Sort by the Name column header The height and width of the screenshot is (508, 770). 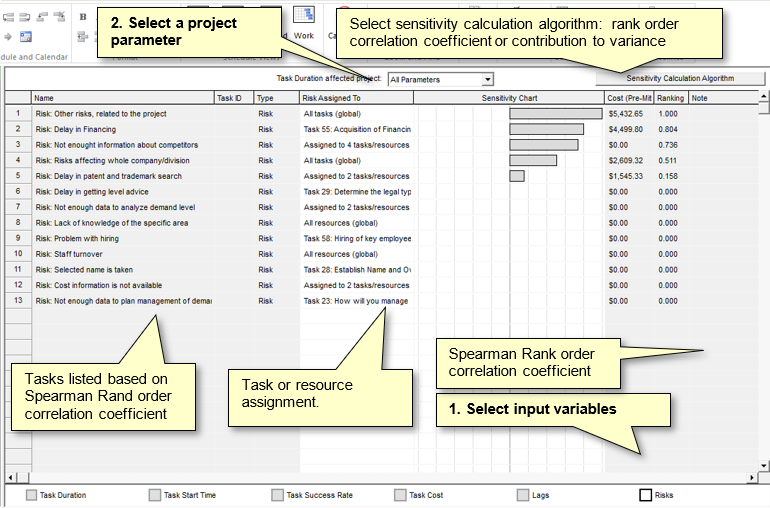point(123,98)
